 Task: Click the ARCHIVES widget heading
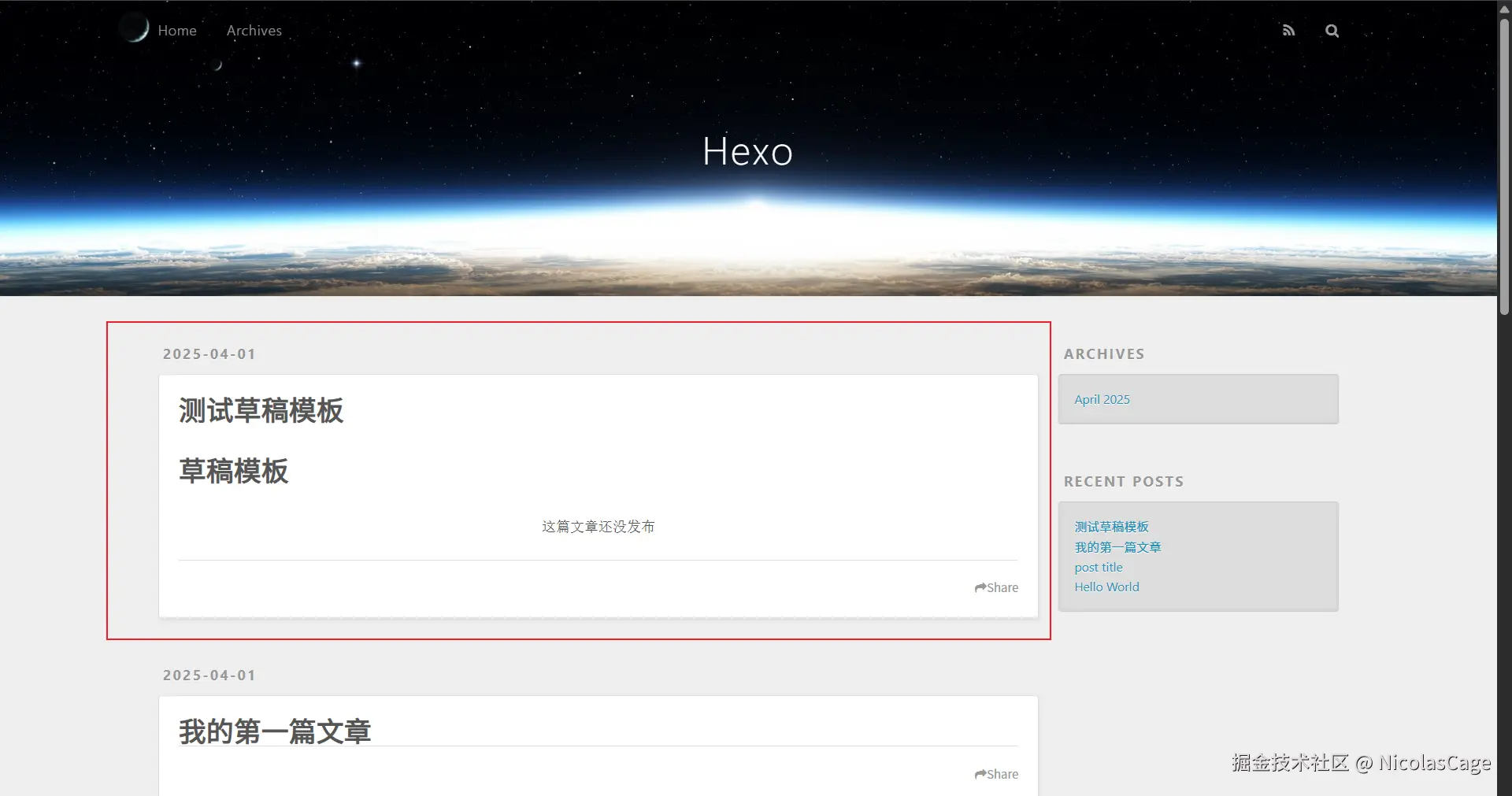(x=1104, y=354)
